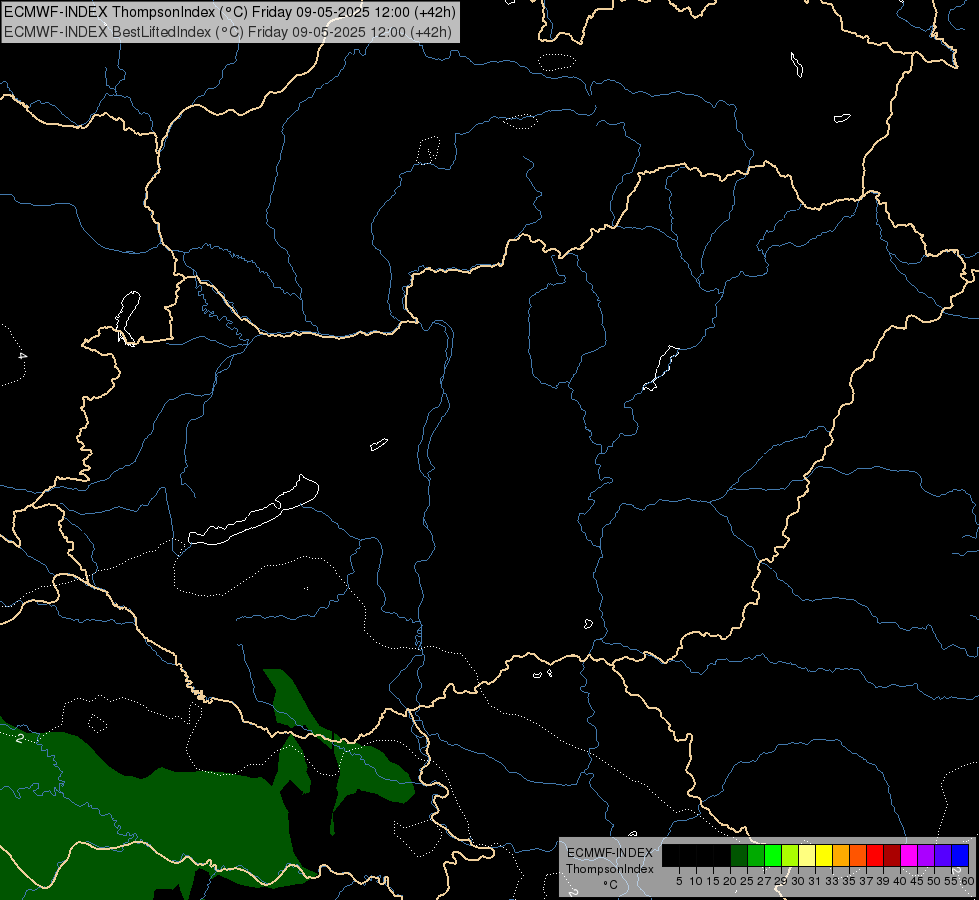The image size is (979, 900).
Task: Select the bright red 37-39 legend swatch
Action: pos(875,855)
